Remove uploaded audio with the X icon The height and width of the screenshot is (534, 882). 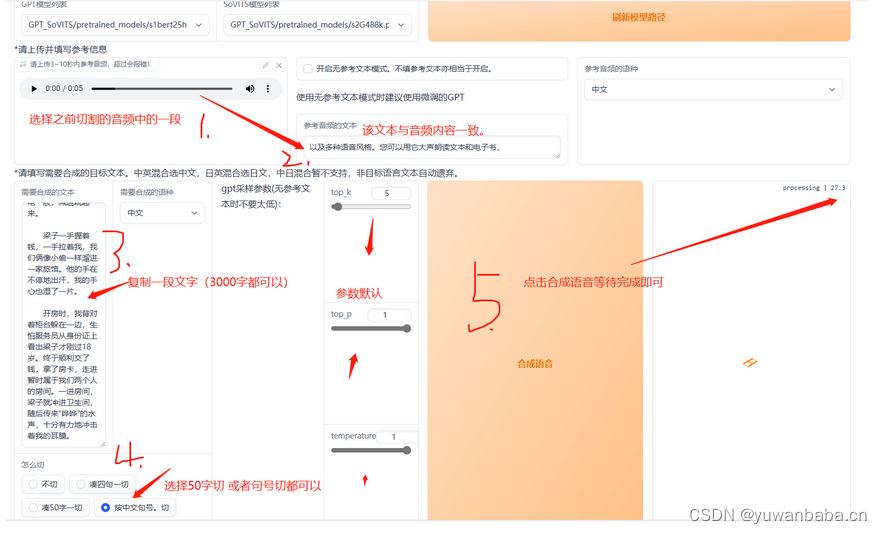tap(279, 65)
